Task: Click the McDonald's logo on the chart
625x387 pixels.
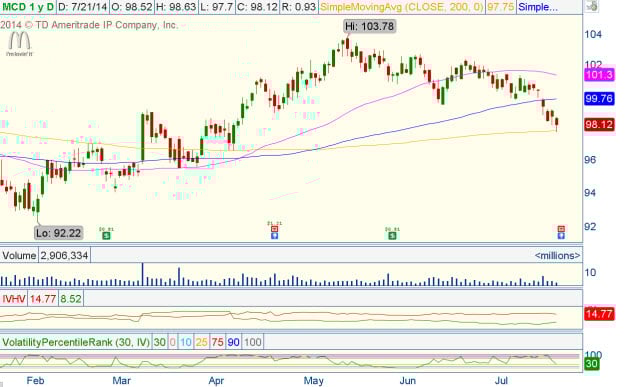Action: click(20, 43)
